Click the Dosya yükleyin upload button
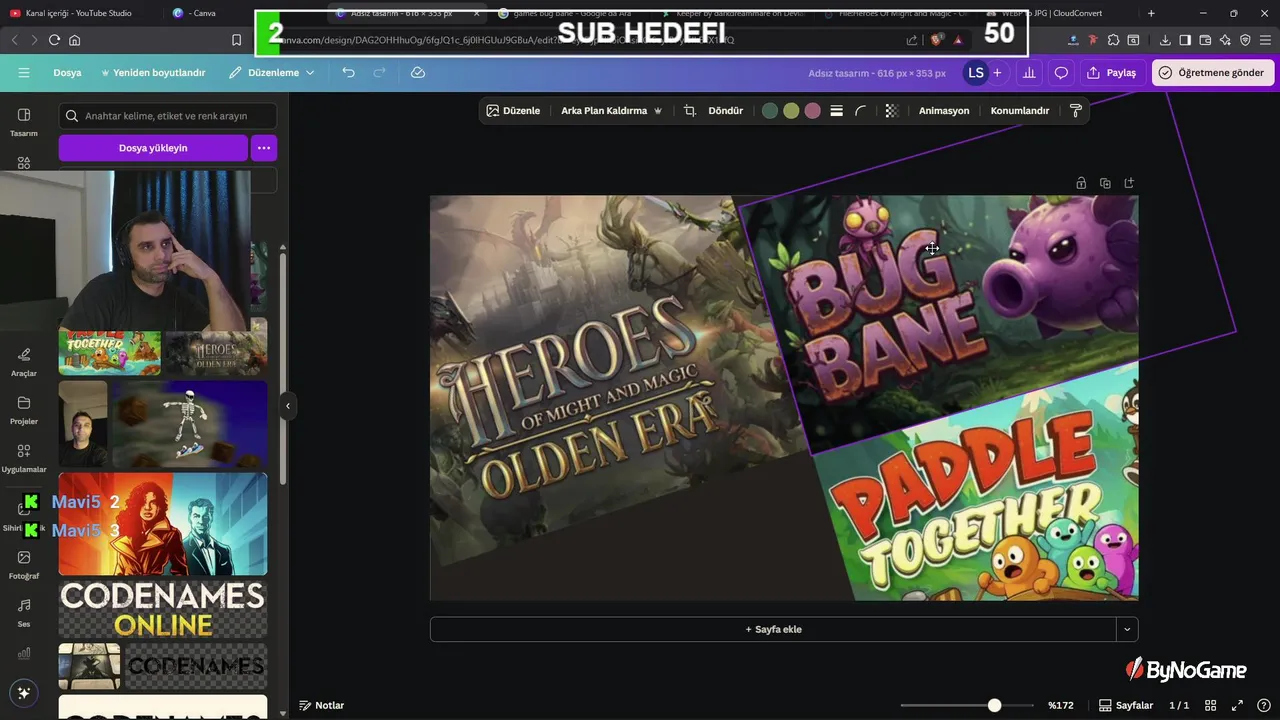The height and width of the screenshot is (720, 1280). [153, 148]
